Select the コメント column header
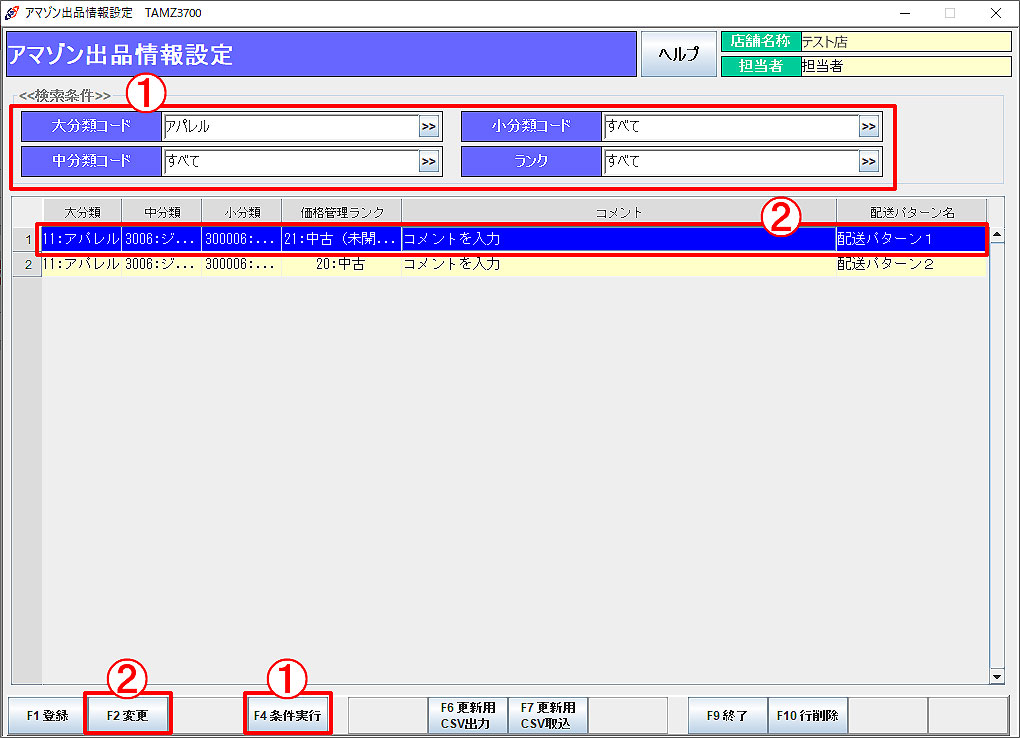This screenshot has width=1020, height=738. 619,212
